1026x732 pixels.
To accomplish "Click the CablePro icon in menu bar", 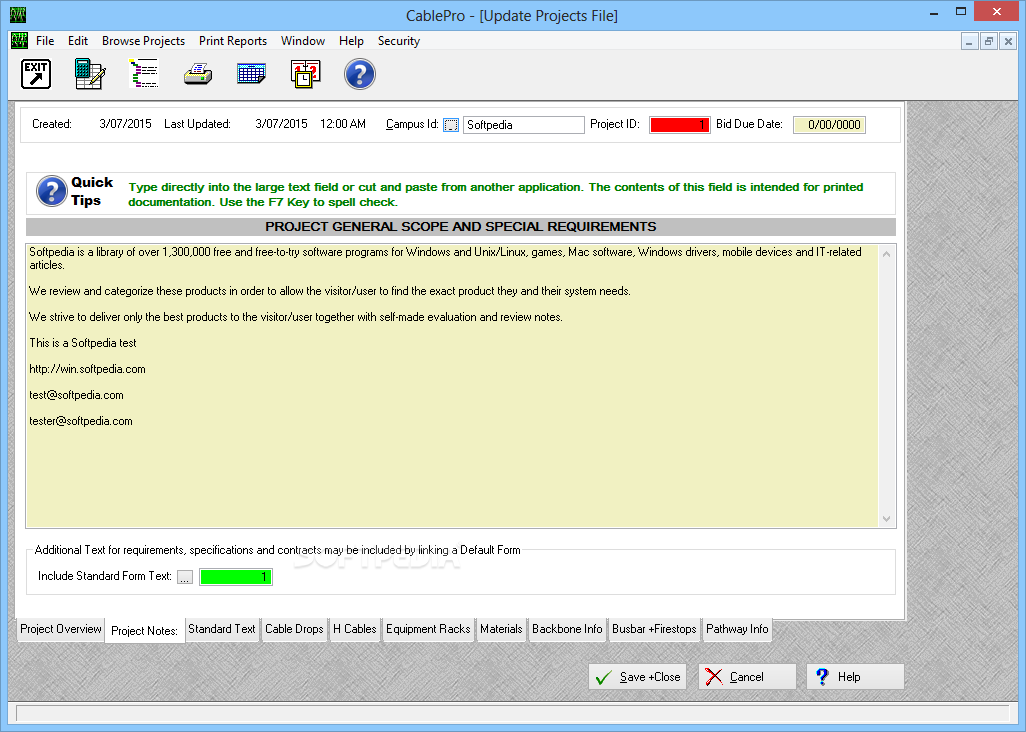I will [x=20, y=41].
